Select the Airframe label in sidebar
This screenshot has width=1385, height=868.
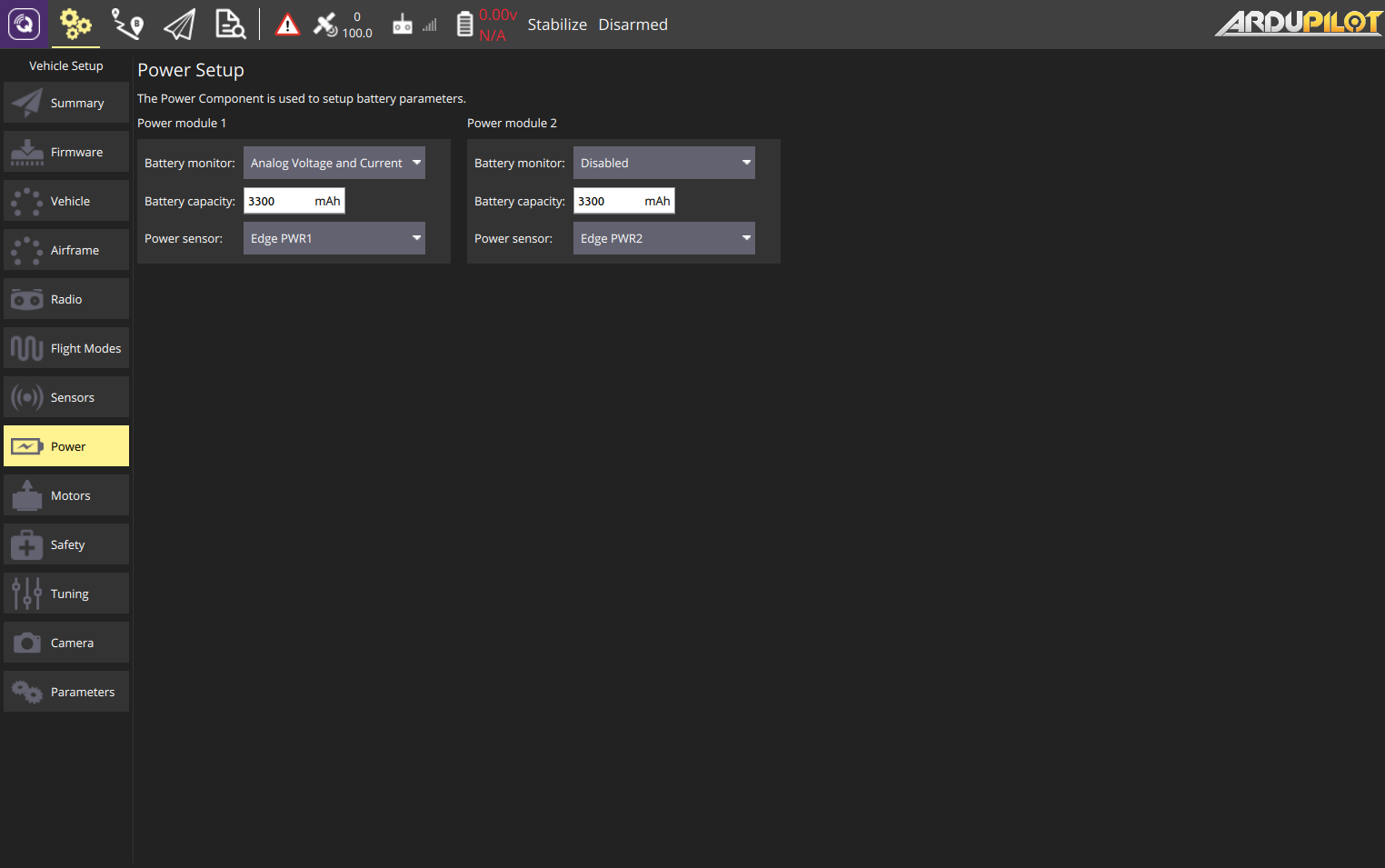tap(75, 250)
